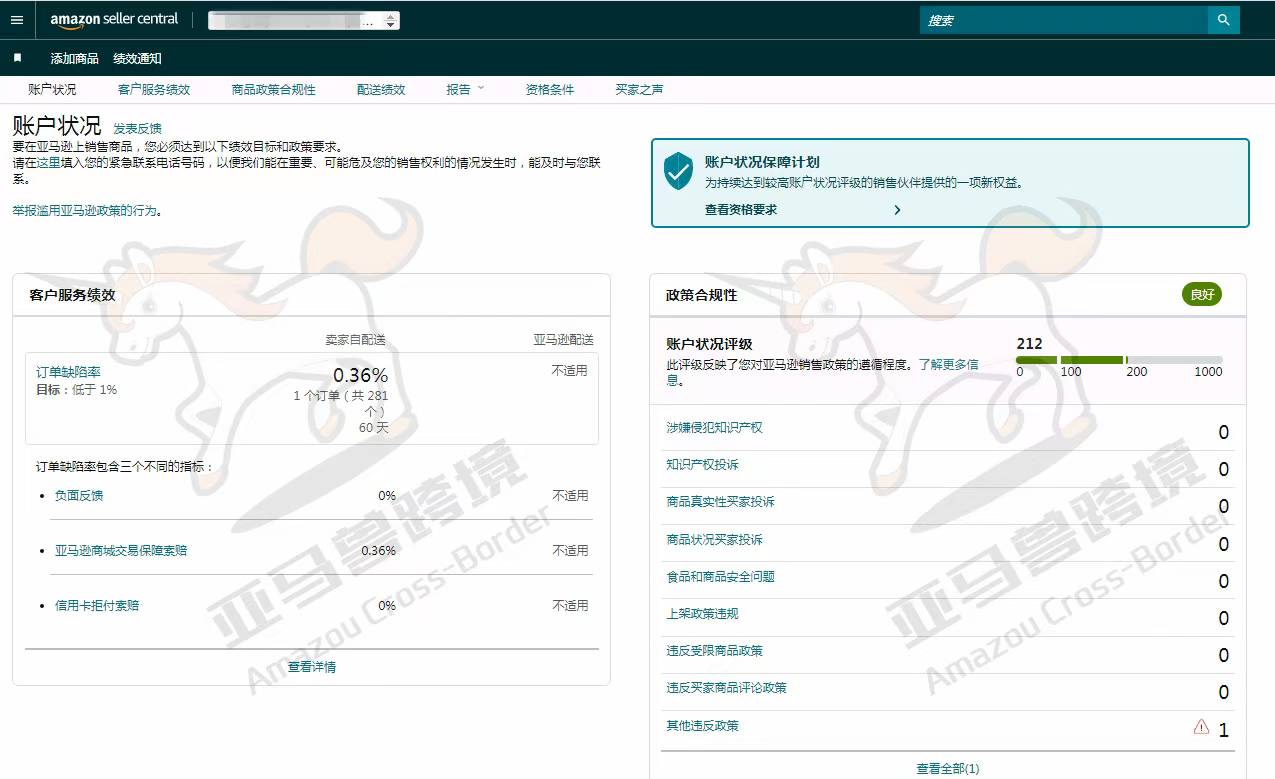Click the 客户服务绩效 panel heading
The width and height of the screenshot is (1275, 779).
[x=73, y=295]
